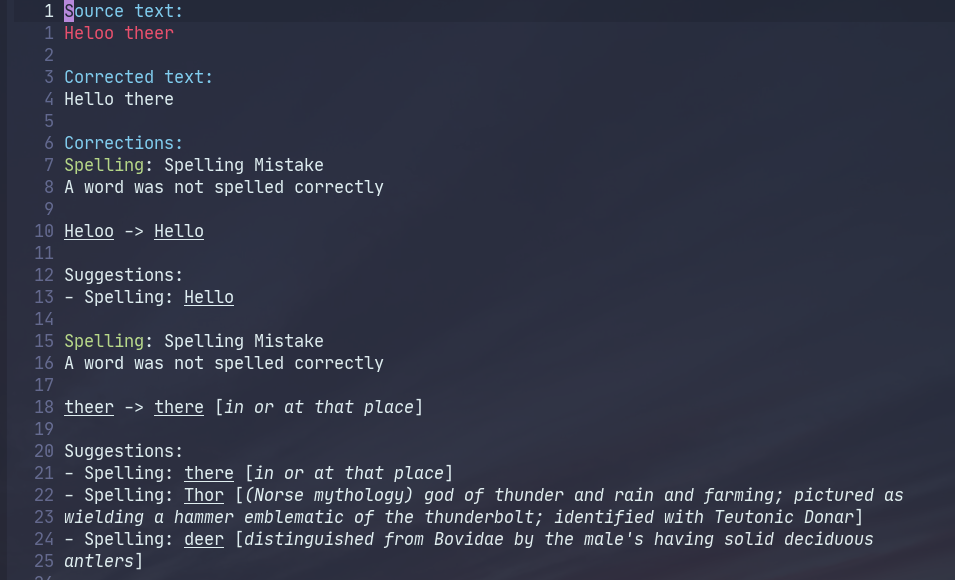Select the "deer" spelling suggestion
The width and height of the screenshot is (955, 580).
204,539
